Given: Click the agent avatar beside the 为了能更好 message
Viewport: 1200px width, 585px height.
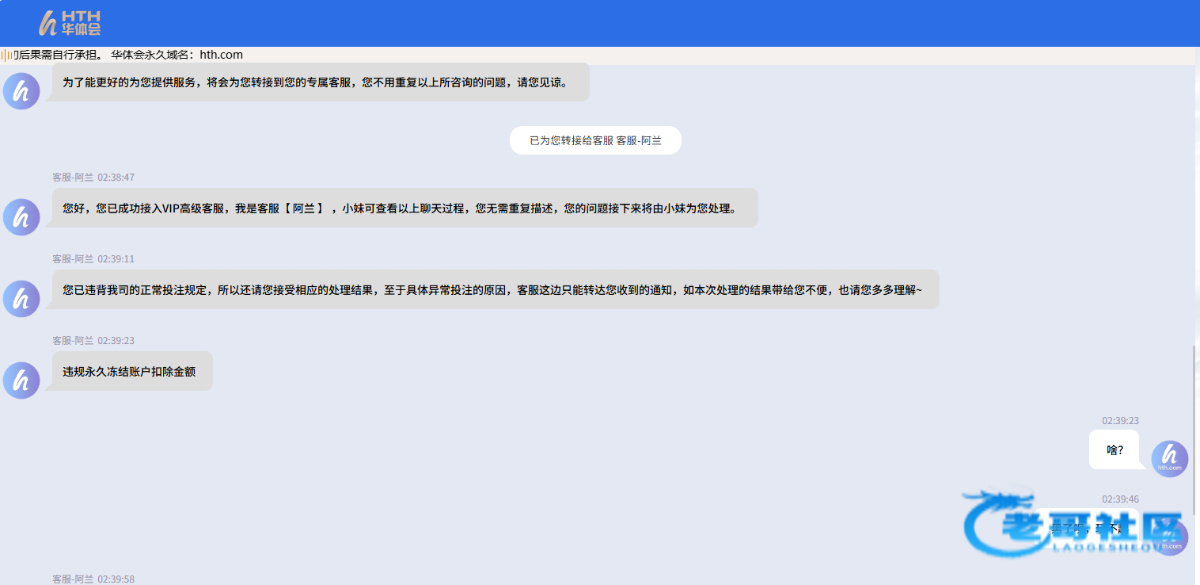Looking at the screenshot, I should (21, 91).
